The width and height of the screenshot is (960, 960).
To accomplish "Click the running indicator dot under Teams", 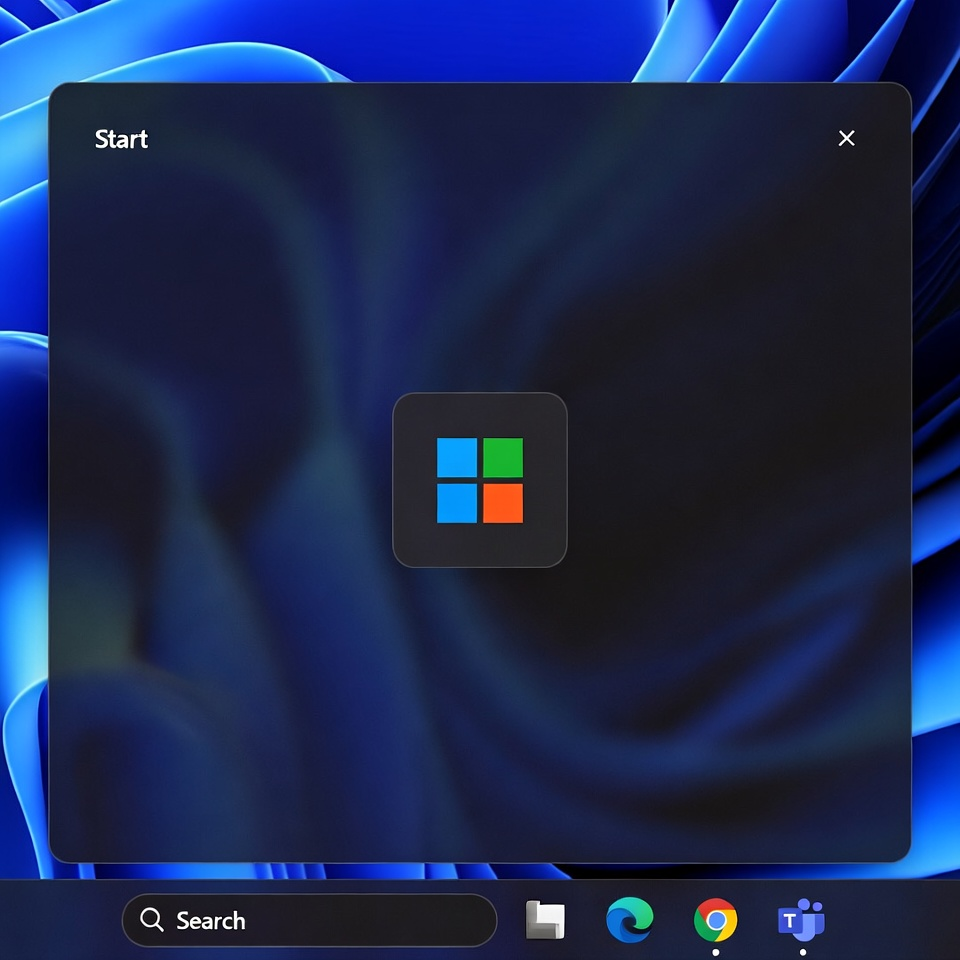I will (802, 952).
